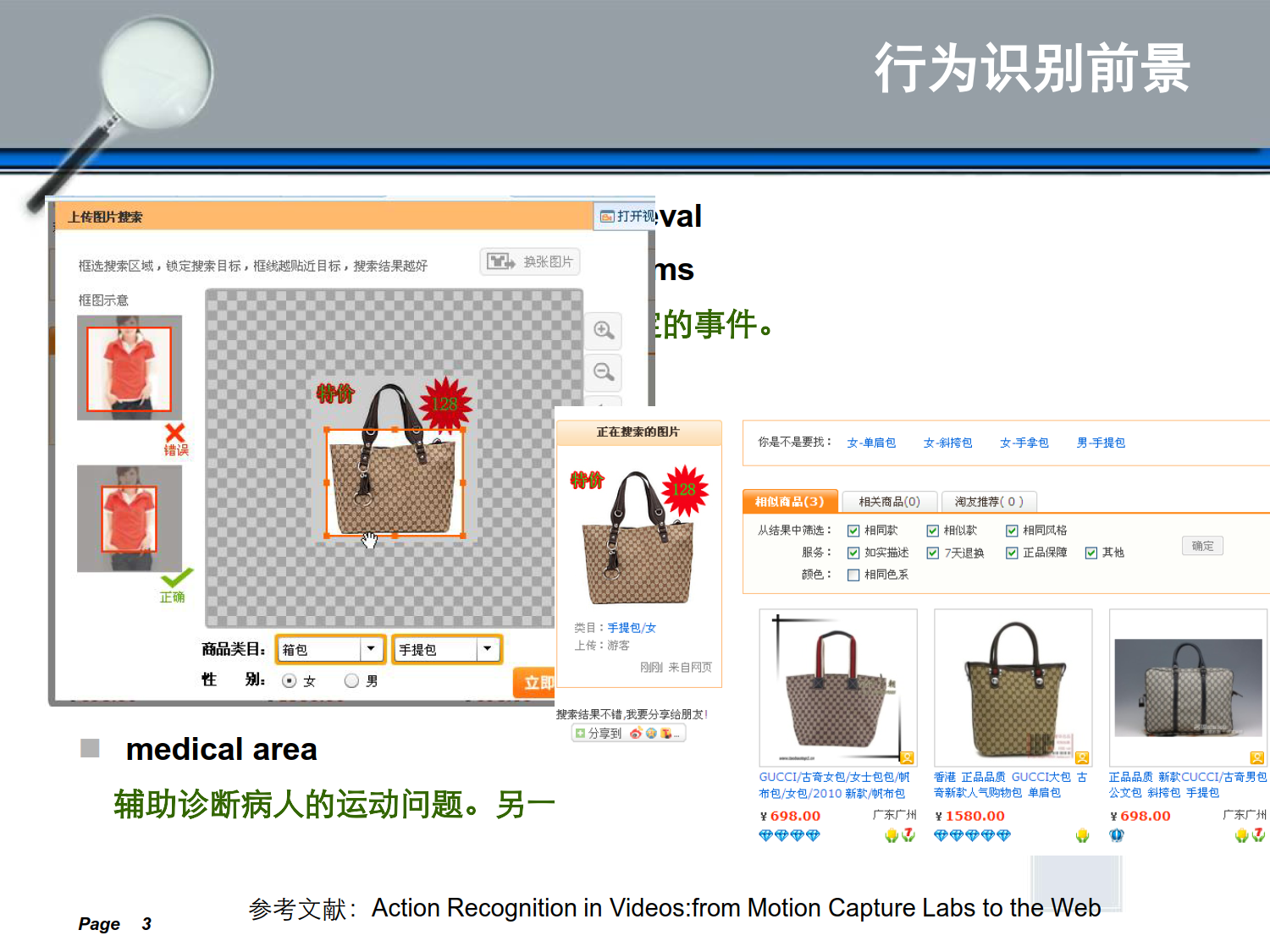Click the red X 错误 icon
The height and width of the screenshot is (952, 1270).
(x=175, y=433)
